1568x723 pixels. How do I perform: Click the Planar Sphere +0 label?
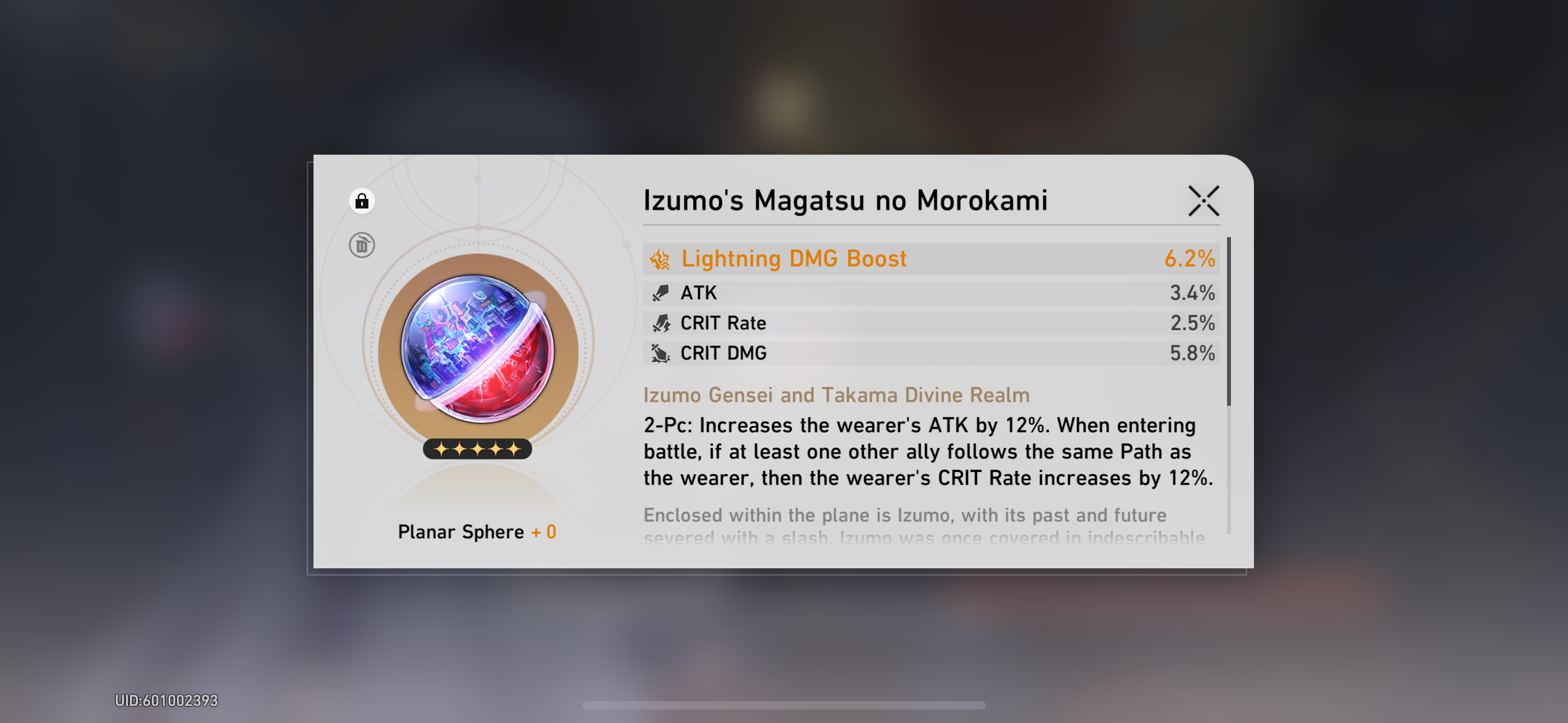click(x=477, y=532)
